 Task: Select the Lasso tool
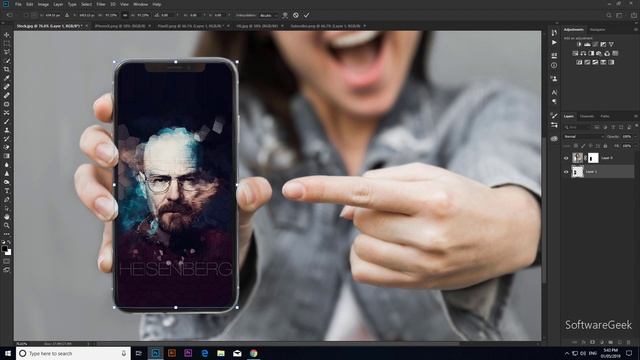(7, 52)
